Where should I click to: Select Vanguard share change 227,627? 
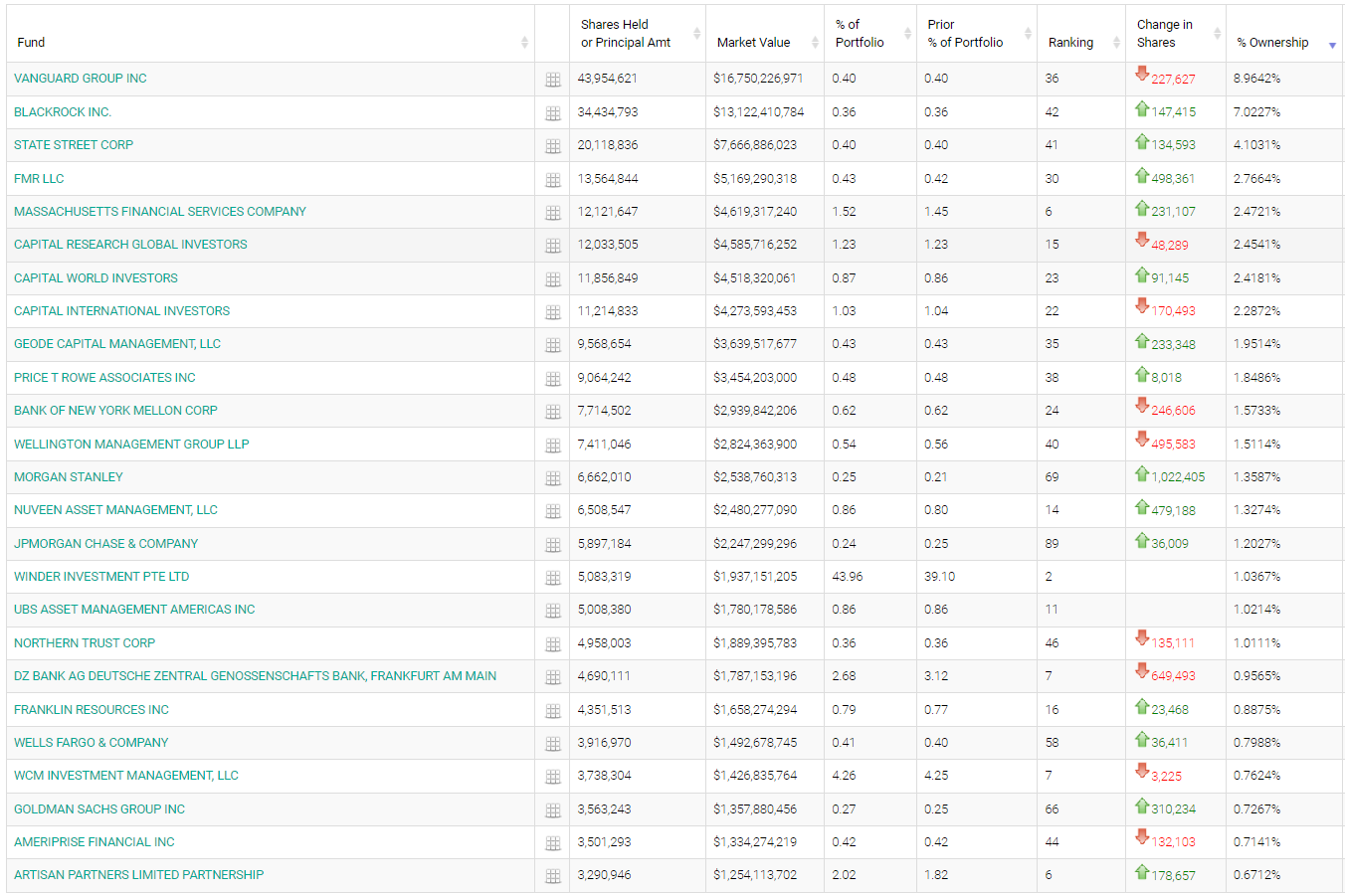1173,80
